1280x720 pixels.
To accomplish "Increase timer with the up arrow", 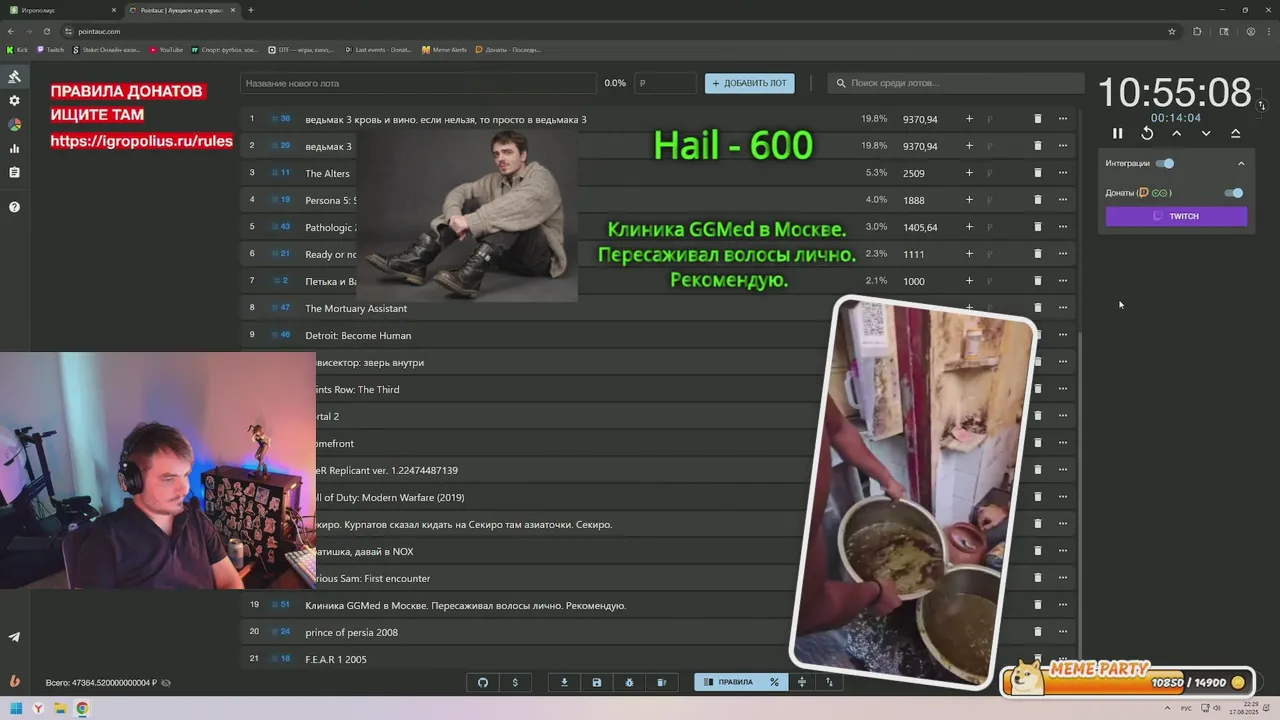I will (x=1177, y=133).
